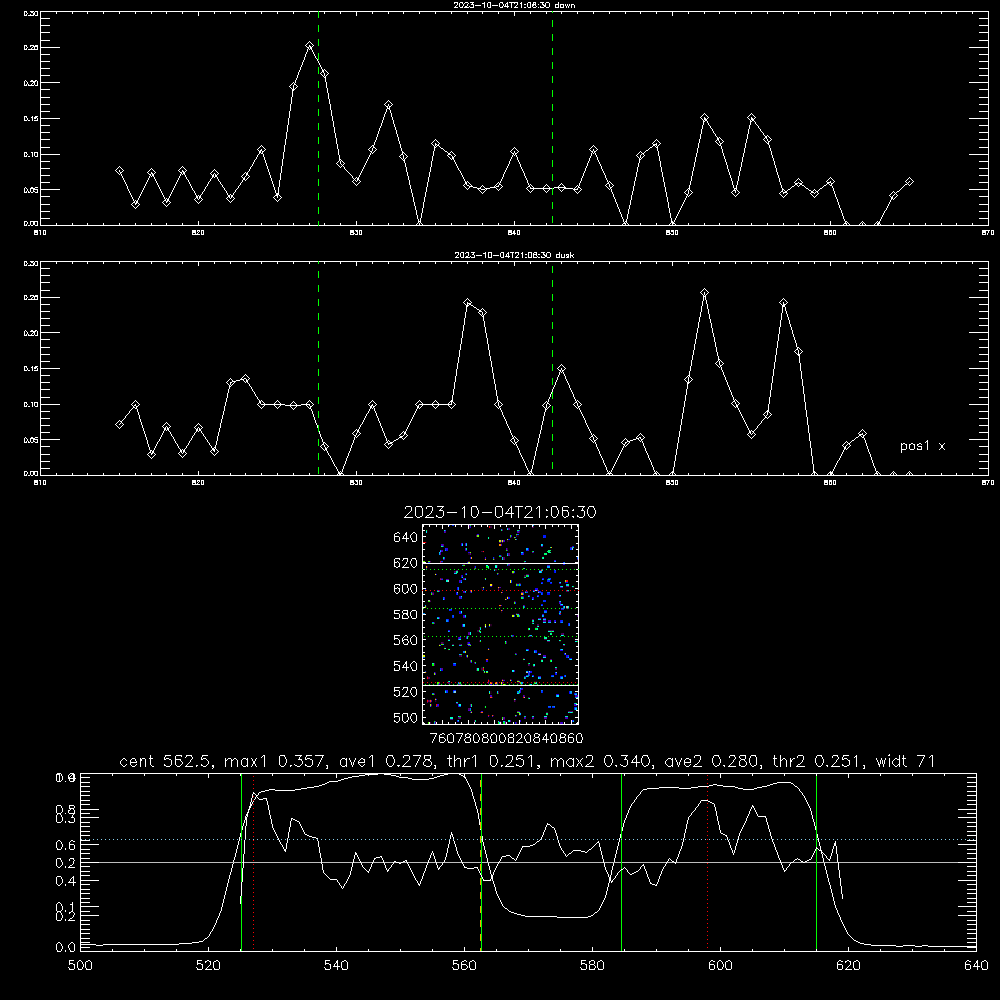Select the 'ave2 0.280' statistic
The width and height of the screenshot is (1000, 1000).
(x=710, y=761)
